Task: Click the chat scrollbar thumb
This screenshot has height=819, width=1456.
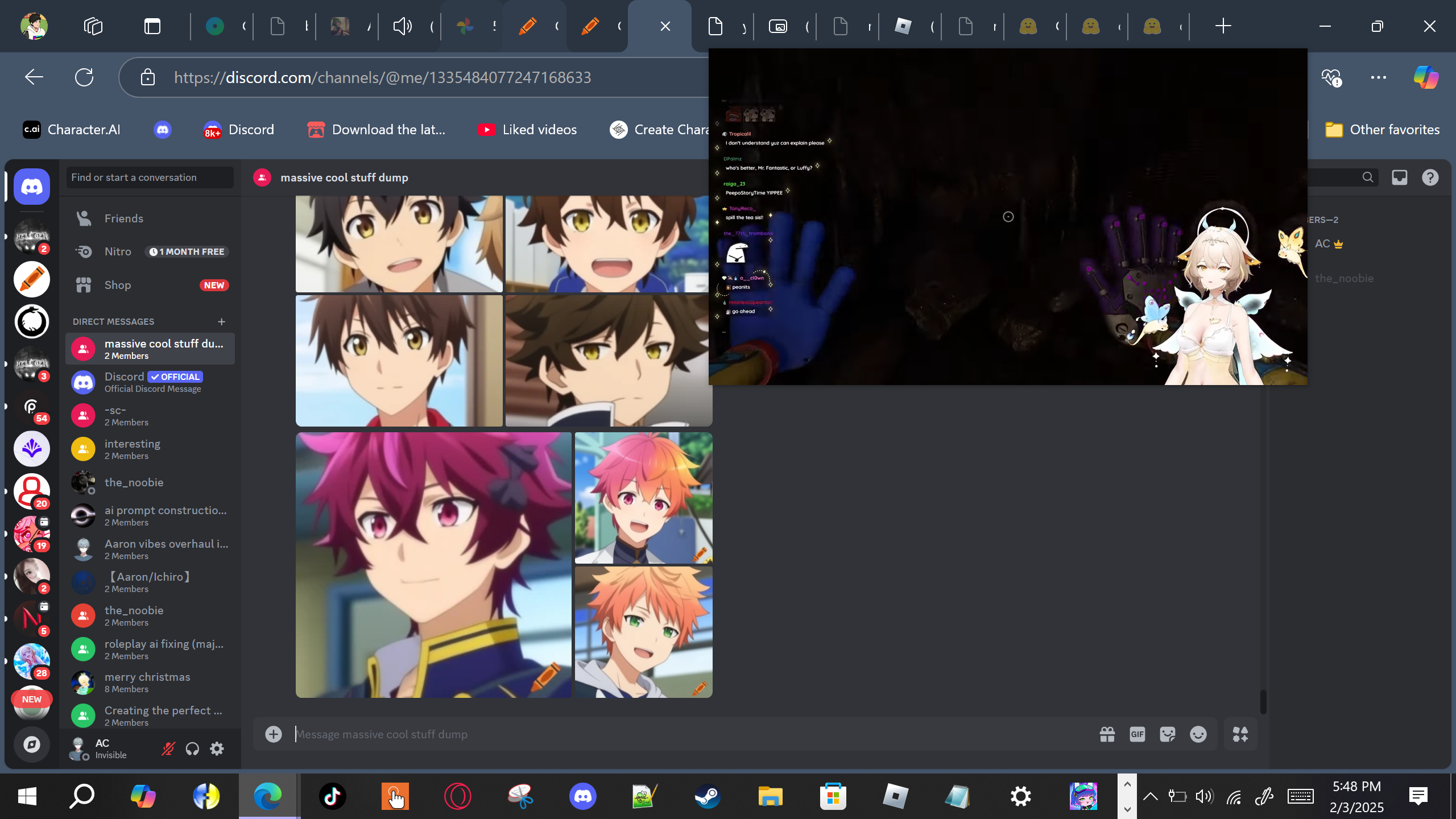Action: click(x=1263, y=702)
